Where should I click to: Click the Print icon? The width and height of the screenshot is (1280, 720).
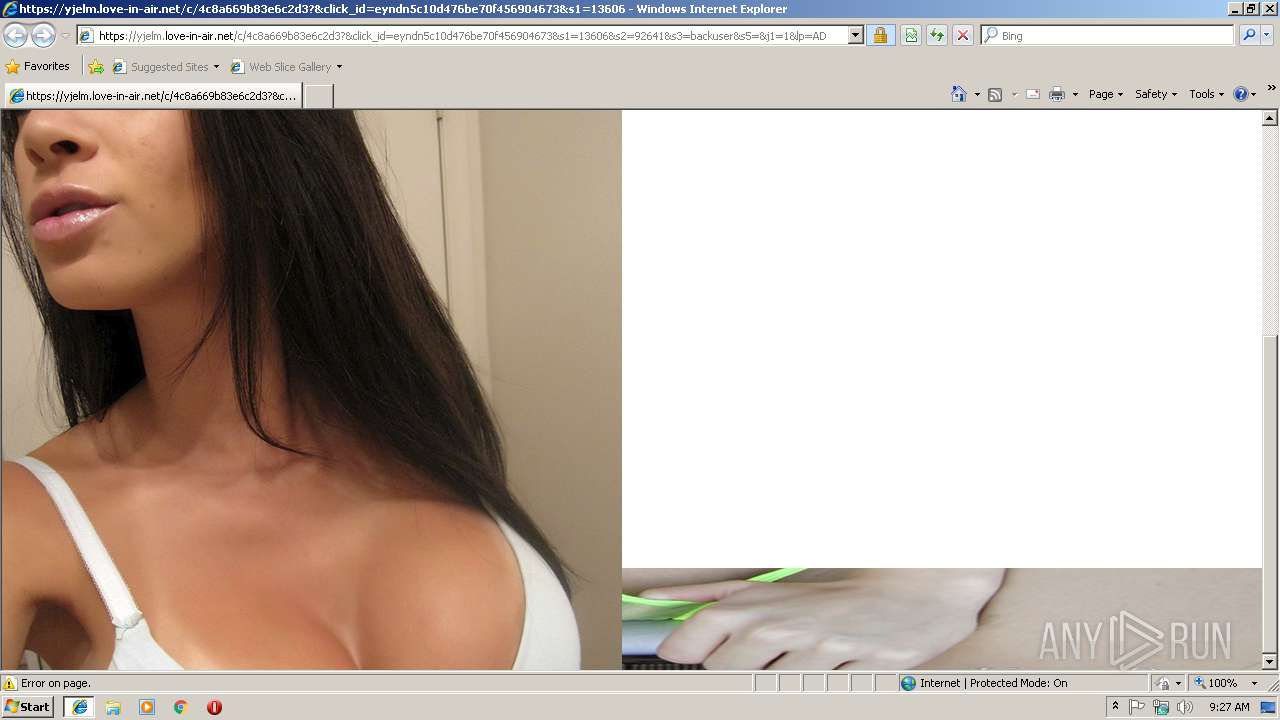[x=1057, y=94]
